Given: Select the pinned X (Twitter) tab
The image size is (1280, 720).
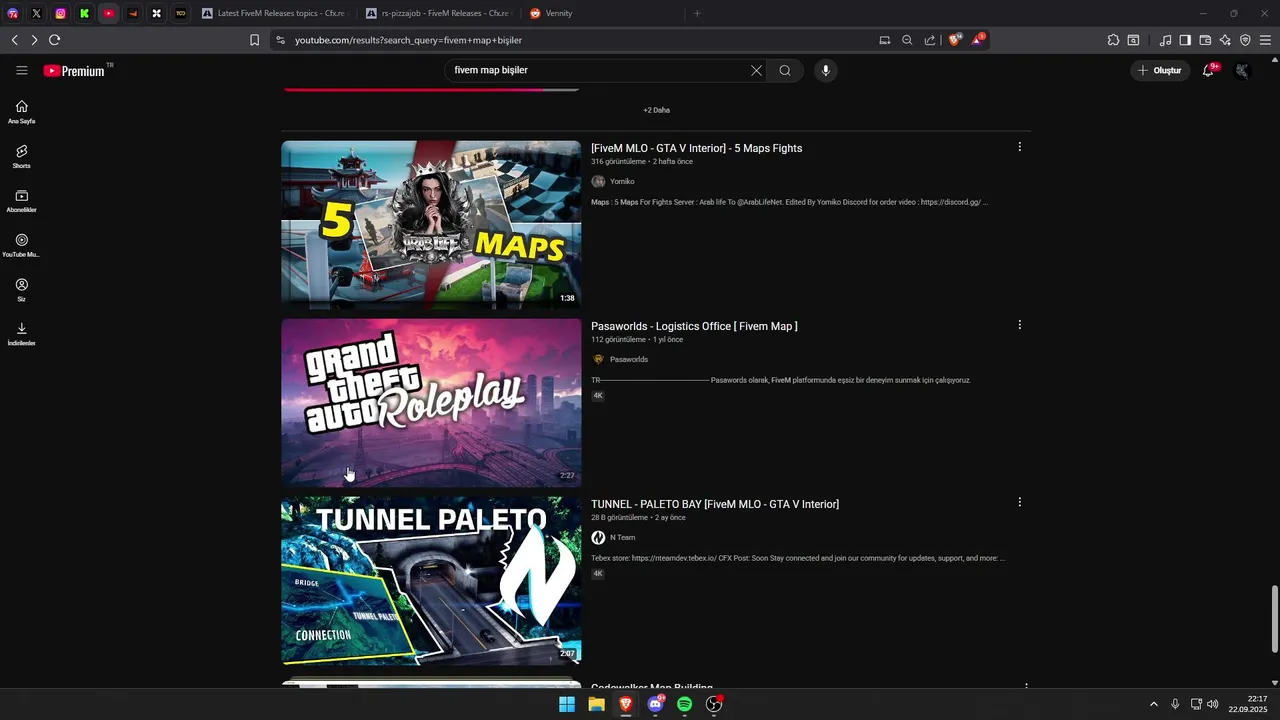Looking at the screenshot, I should (x=36, y=13).
